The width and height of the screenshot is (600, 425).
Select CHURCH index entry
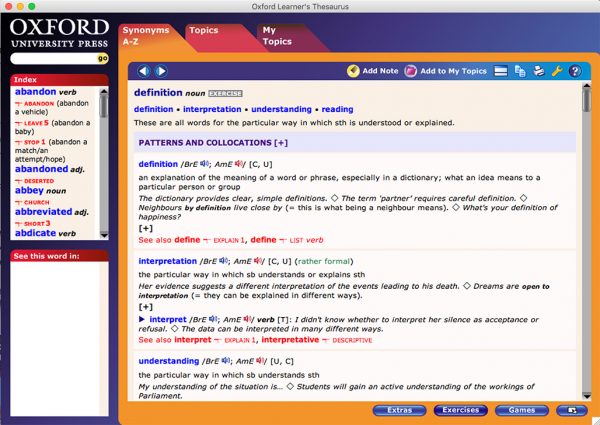point(32,202)
